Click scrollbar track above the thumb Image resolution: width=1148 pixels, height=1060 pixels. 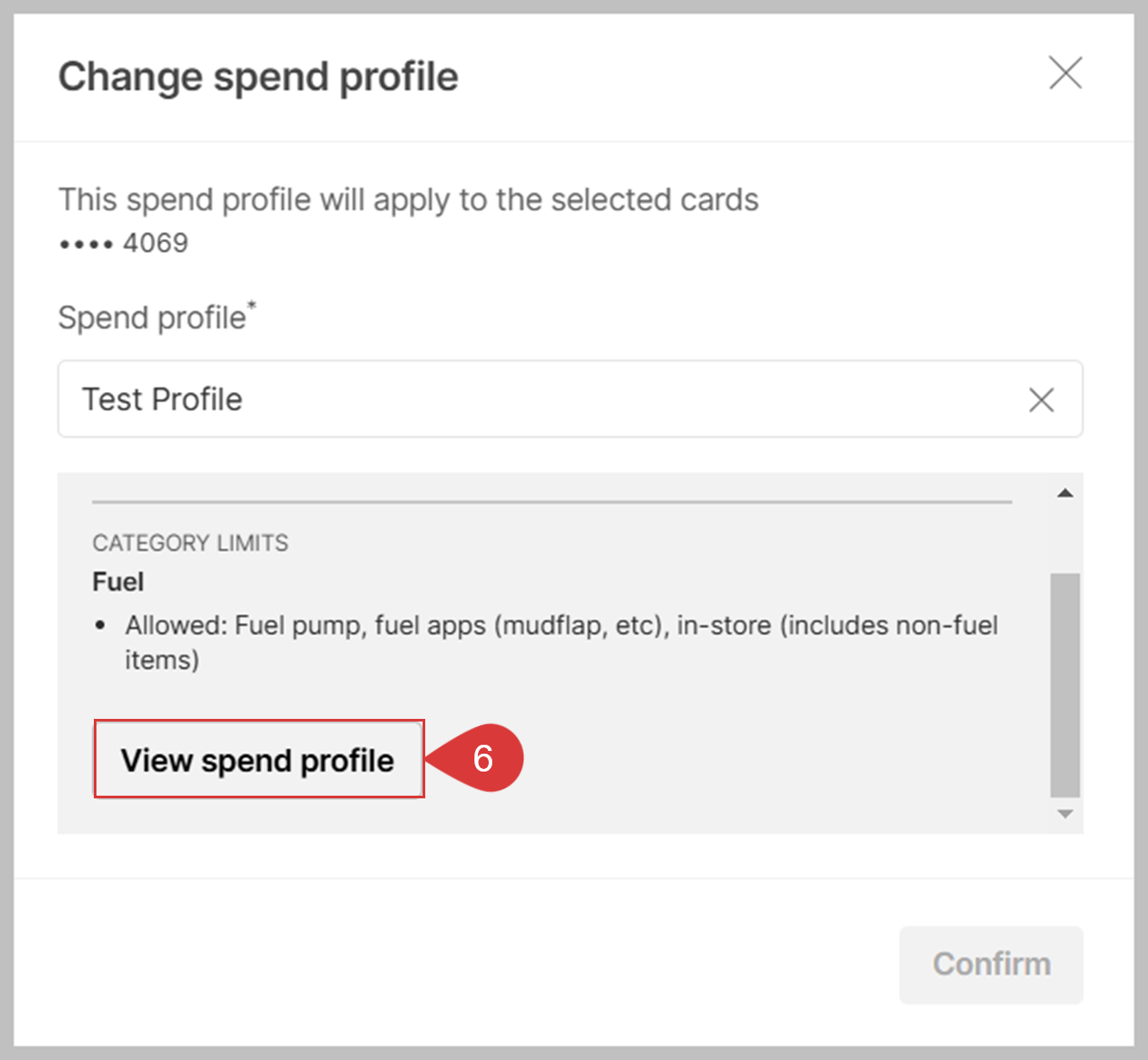tap(1065, 536)
